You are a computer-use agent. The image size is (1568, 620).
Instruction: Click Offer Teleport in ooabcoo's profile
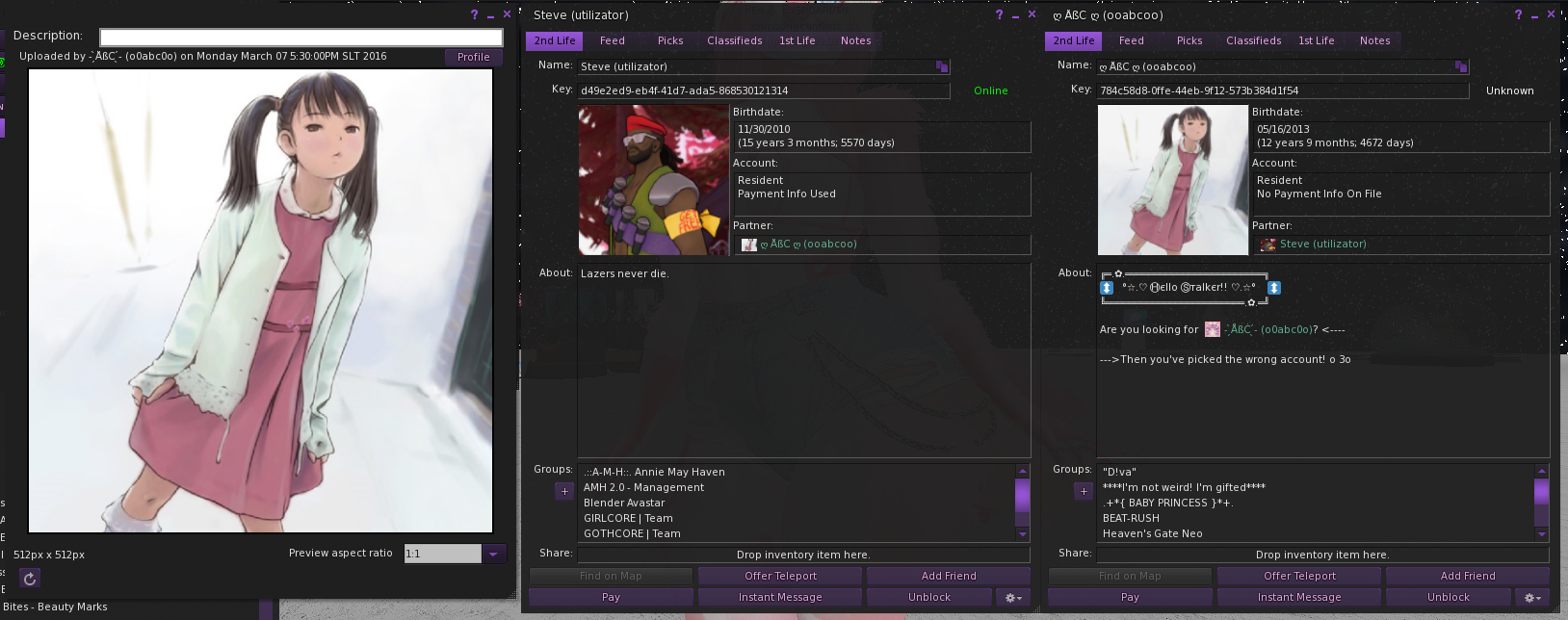(1299, 576)
